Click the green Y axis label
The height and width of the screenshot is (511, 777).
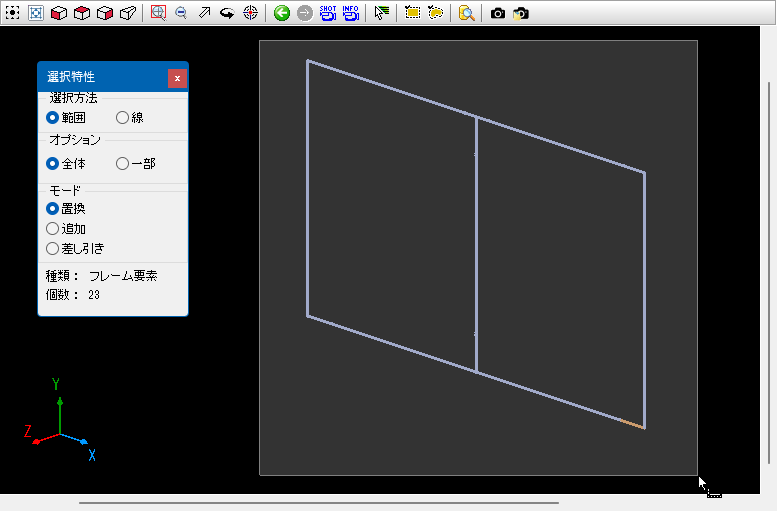[56, 384]
